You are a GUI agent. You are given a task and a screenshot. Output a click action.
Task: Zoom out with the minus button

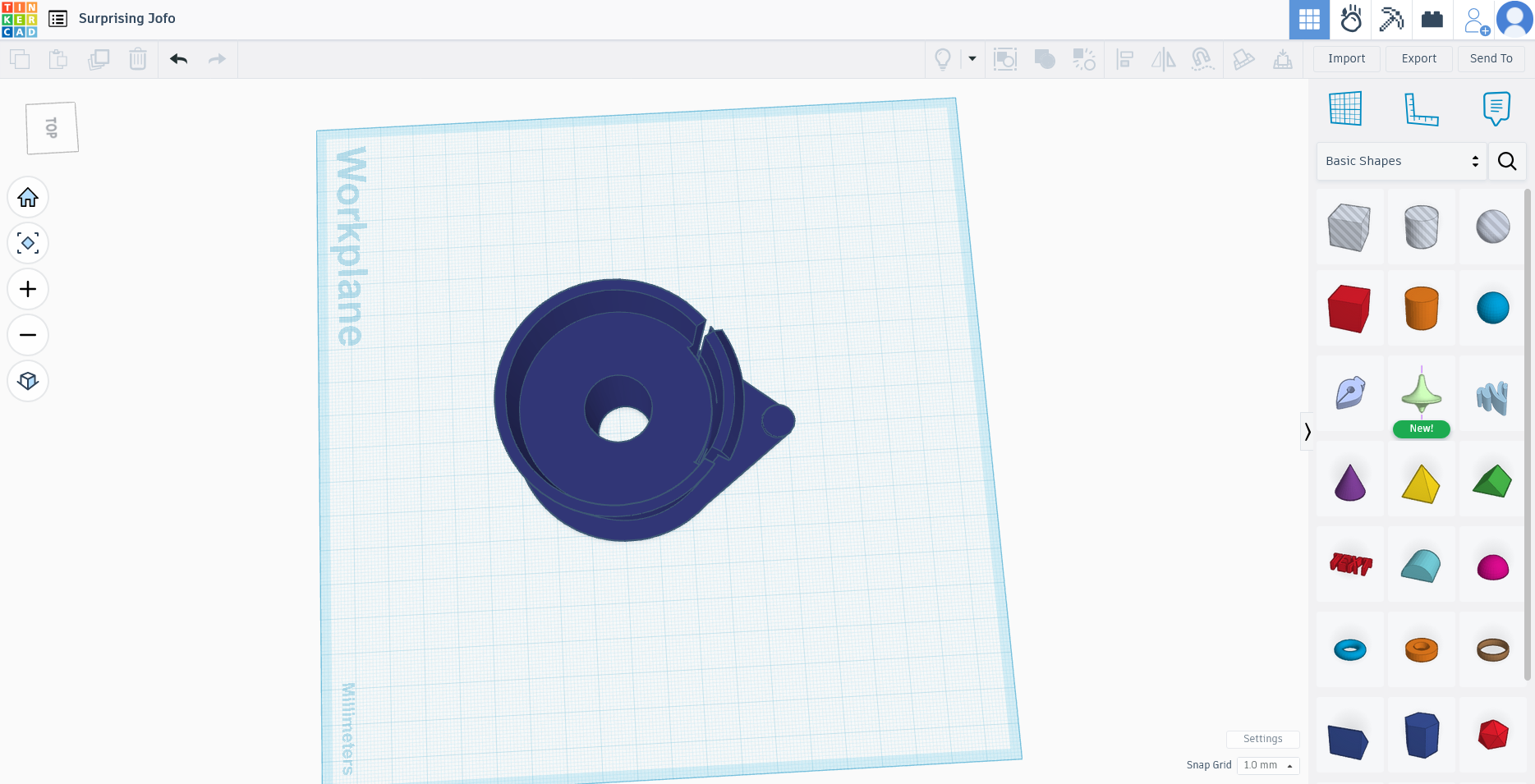coord(28,336)
